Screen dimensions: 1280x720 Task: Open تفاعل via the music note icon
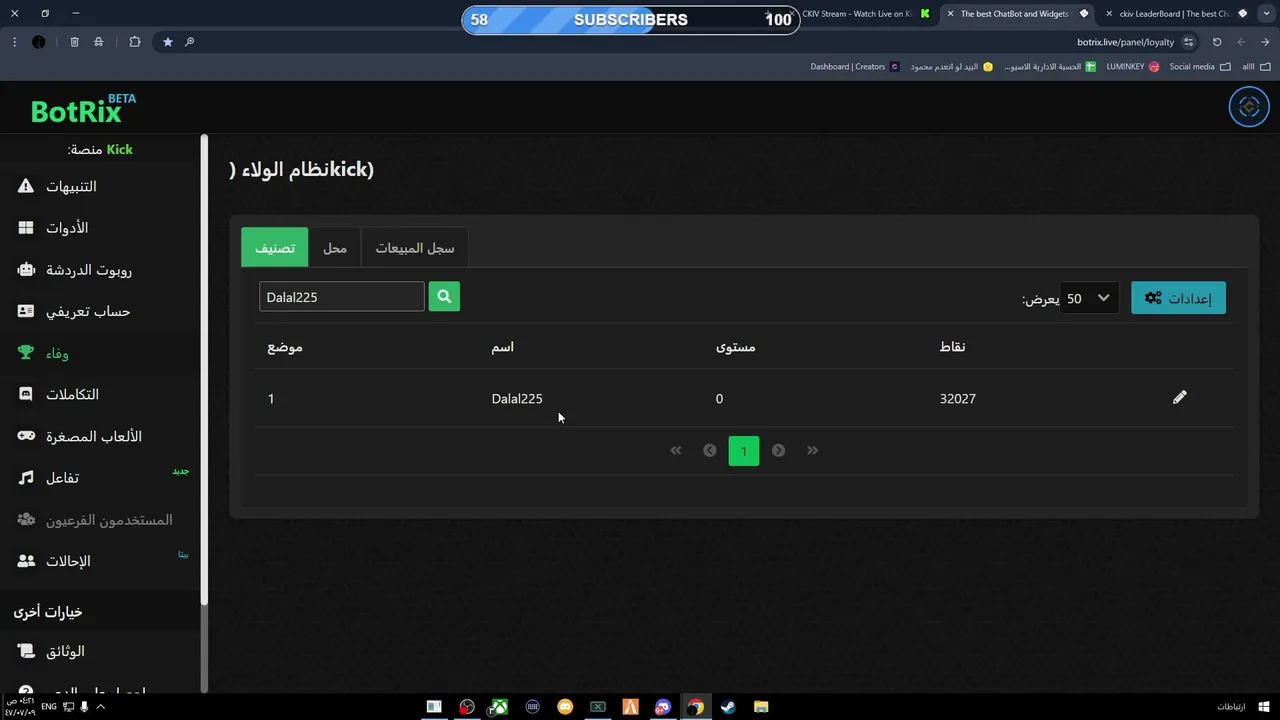click(26, 478)
